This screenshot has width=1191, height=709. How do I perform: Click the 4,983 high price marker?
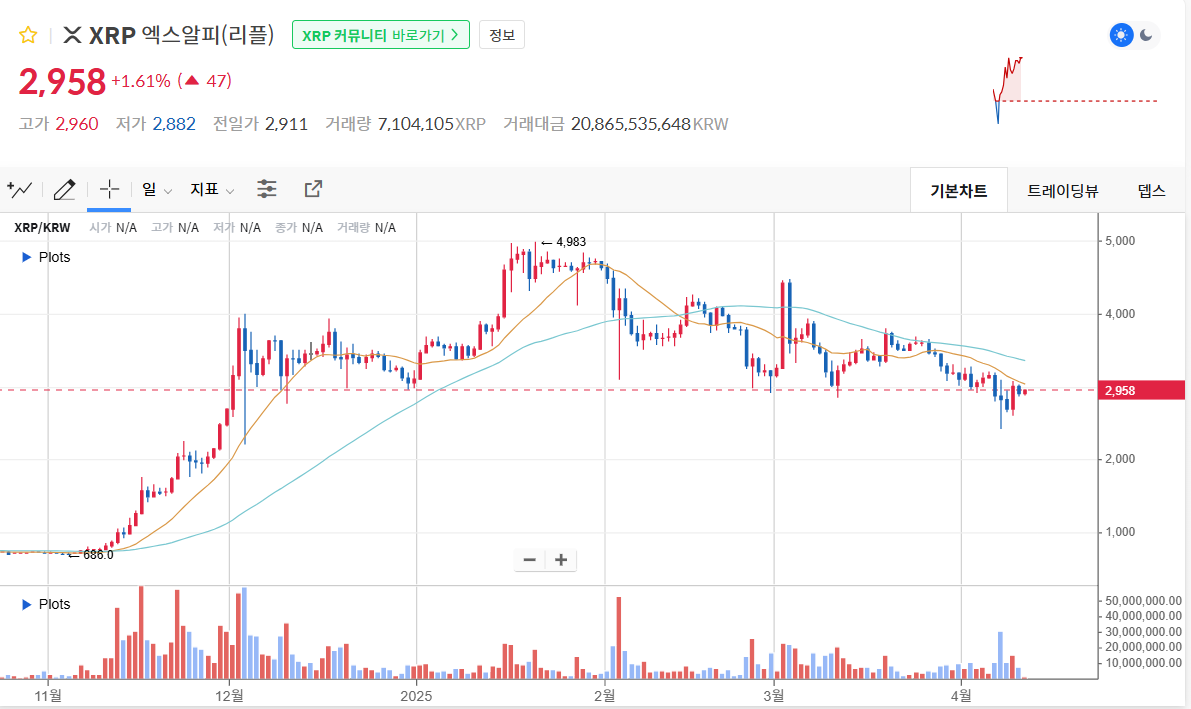564,242
